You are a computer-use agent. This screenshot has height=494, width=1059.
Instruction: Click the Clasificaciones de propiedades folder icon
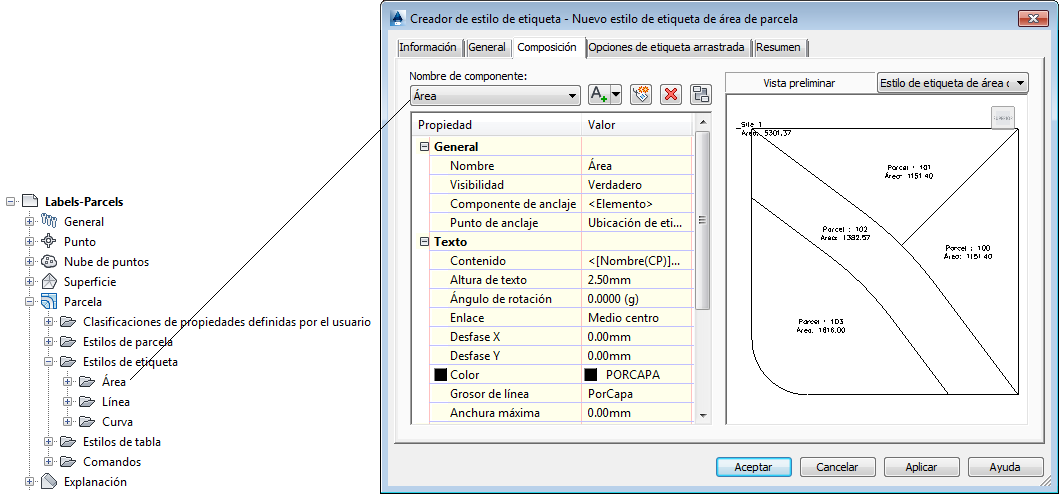(x=68, y=322)
